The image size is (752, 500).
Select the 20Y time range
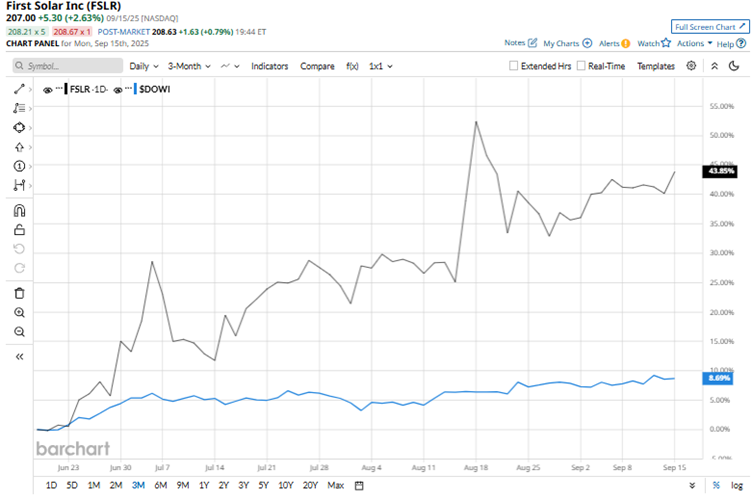[x=310, y=486]
